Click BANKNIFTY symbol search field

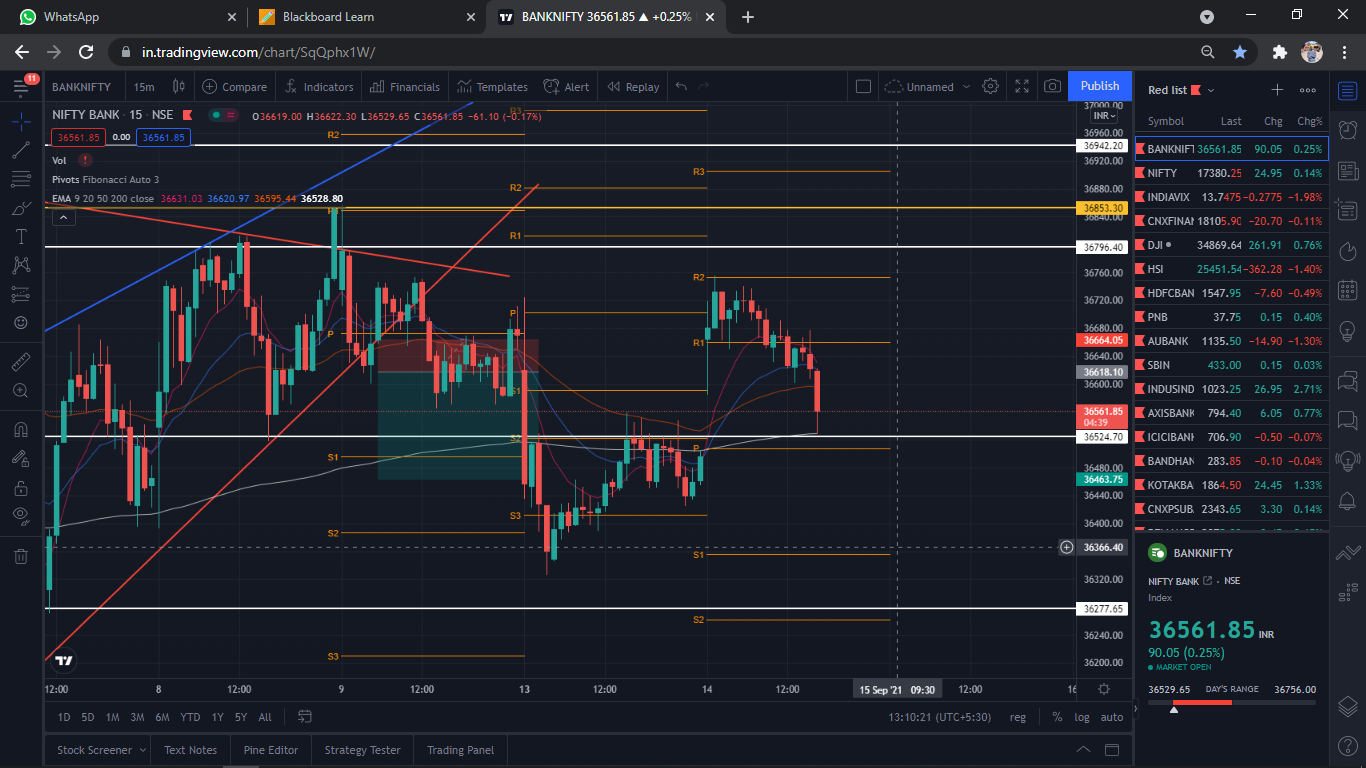pyautogui.click(x=81, y=87)
